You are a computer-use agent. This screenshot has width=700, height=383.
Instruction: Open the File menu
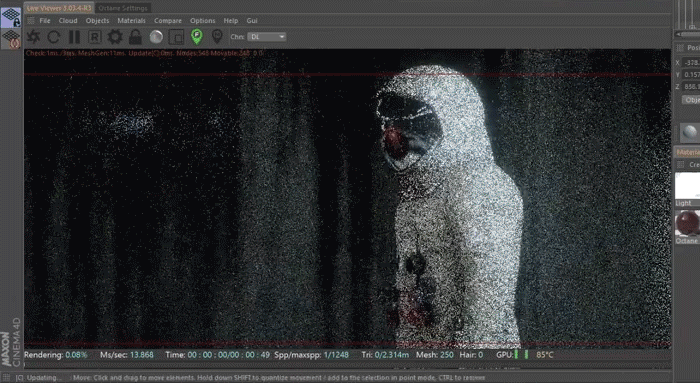pos(45,21)
